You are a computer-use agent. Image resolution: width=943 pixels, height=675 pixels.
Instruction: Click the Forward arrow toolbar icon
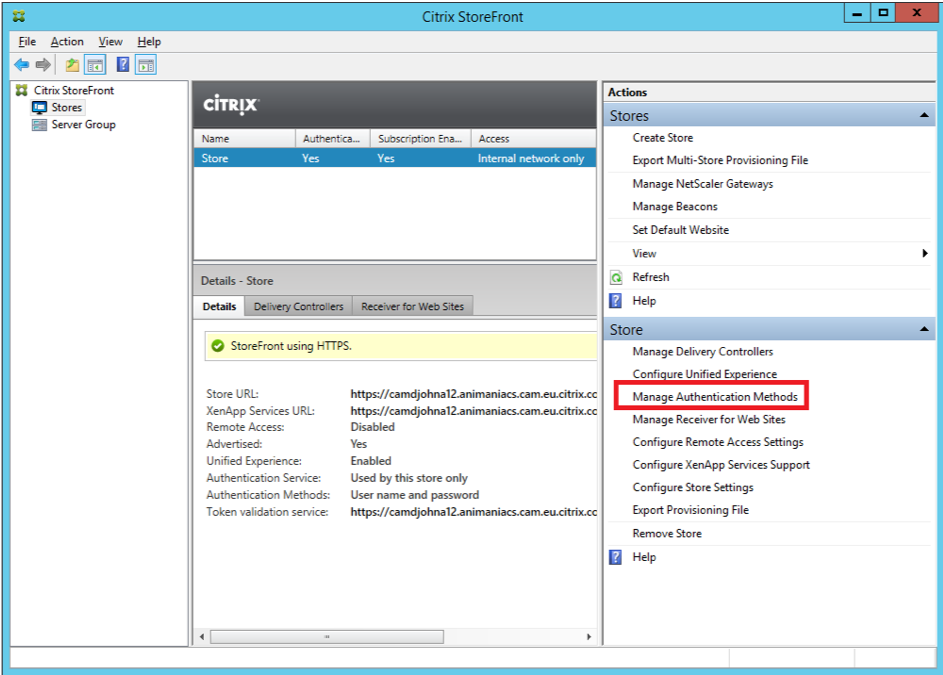click(43, 65)
